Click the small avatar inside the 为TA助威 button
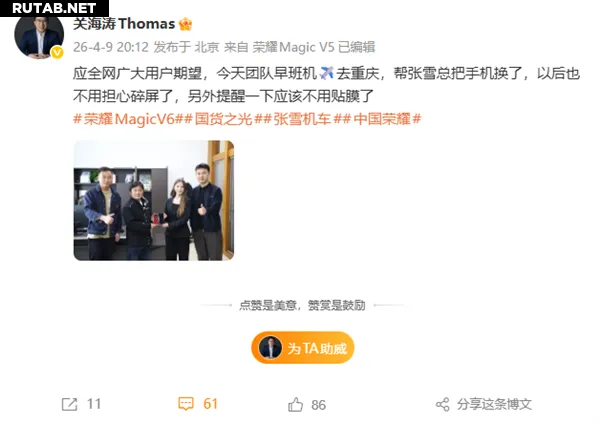This screenshot has width=600, height=423. pos(270,348)
